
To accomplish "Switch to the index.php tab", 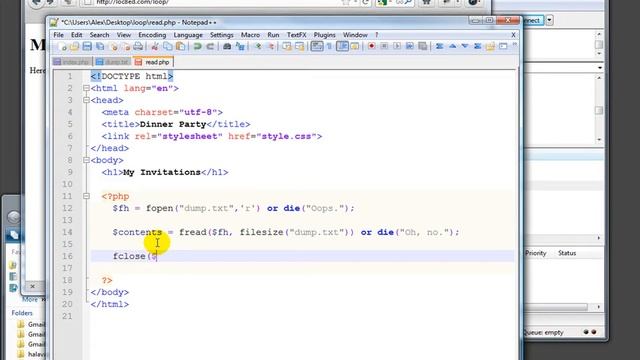I will coord(72,62).
